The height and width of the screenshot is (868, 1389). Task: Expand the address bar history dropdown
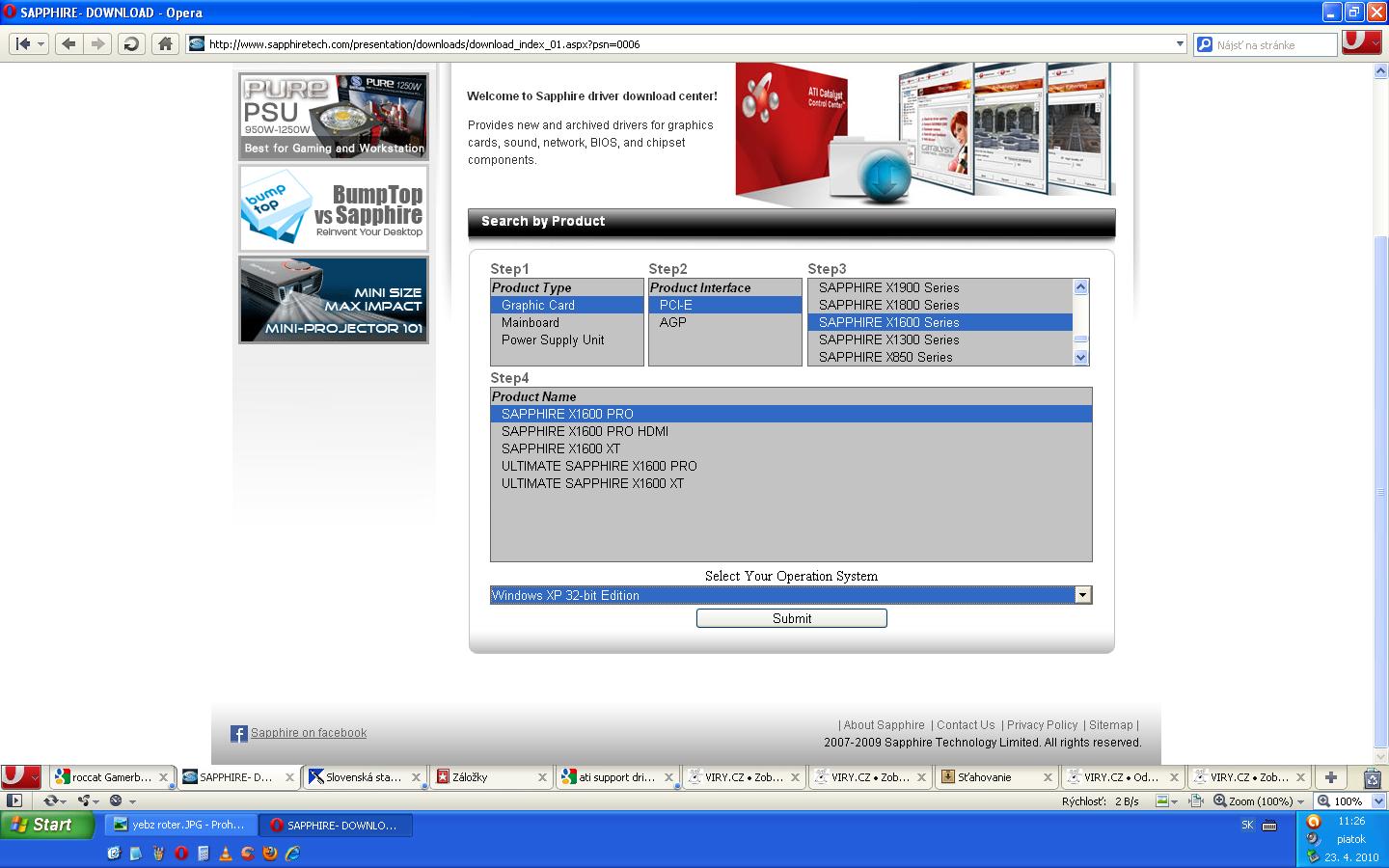[x=1179, y=43]
